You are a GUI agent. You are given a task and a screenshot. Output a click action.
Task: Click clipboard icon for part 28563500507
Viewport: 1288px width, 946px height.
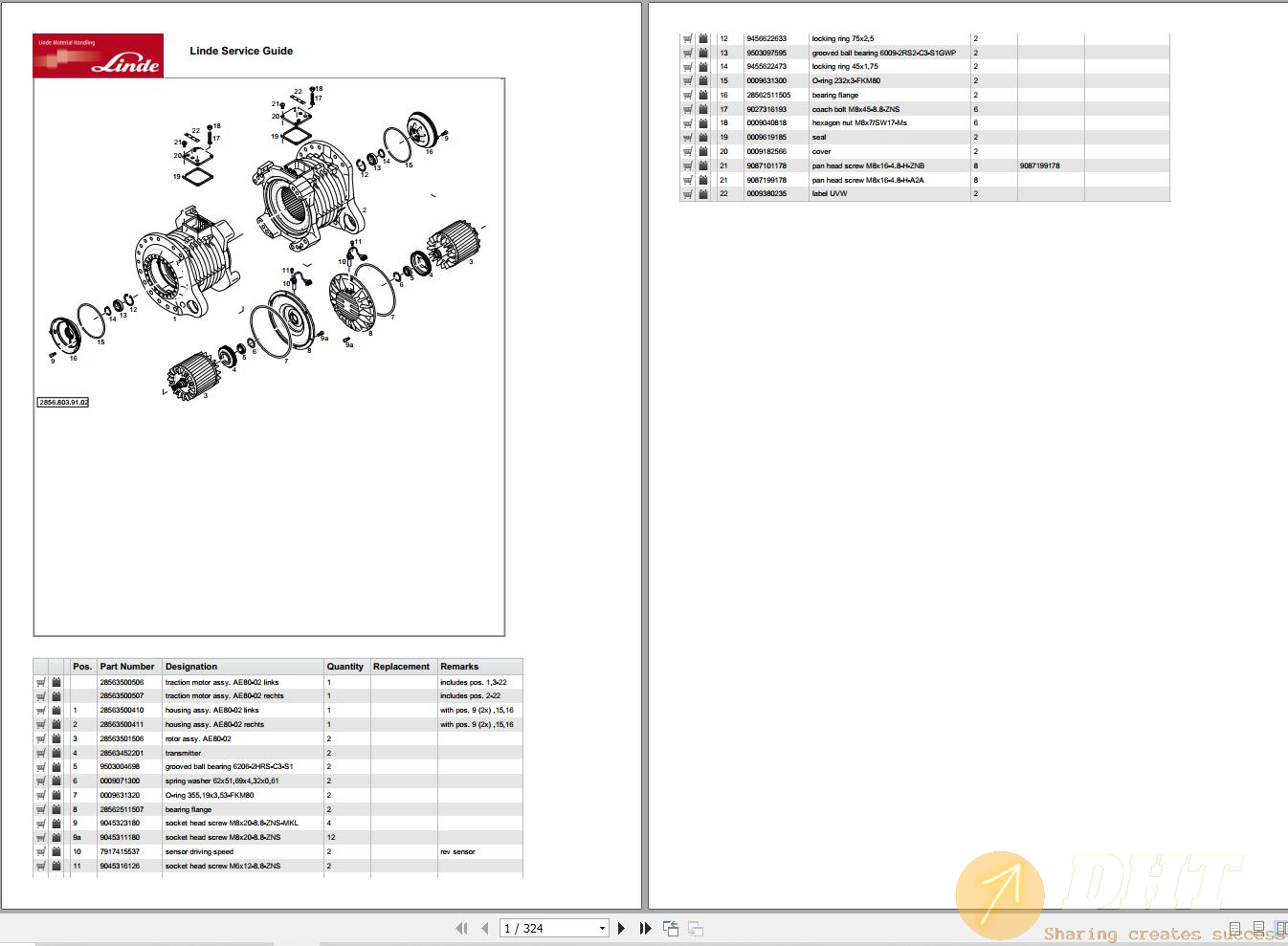click(x=56, y=696)
